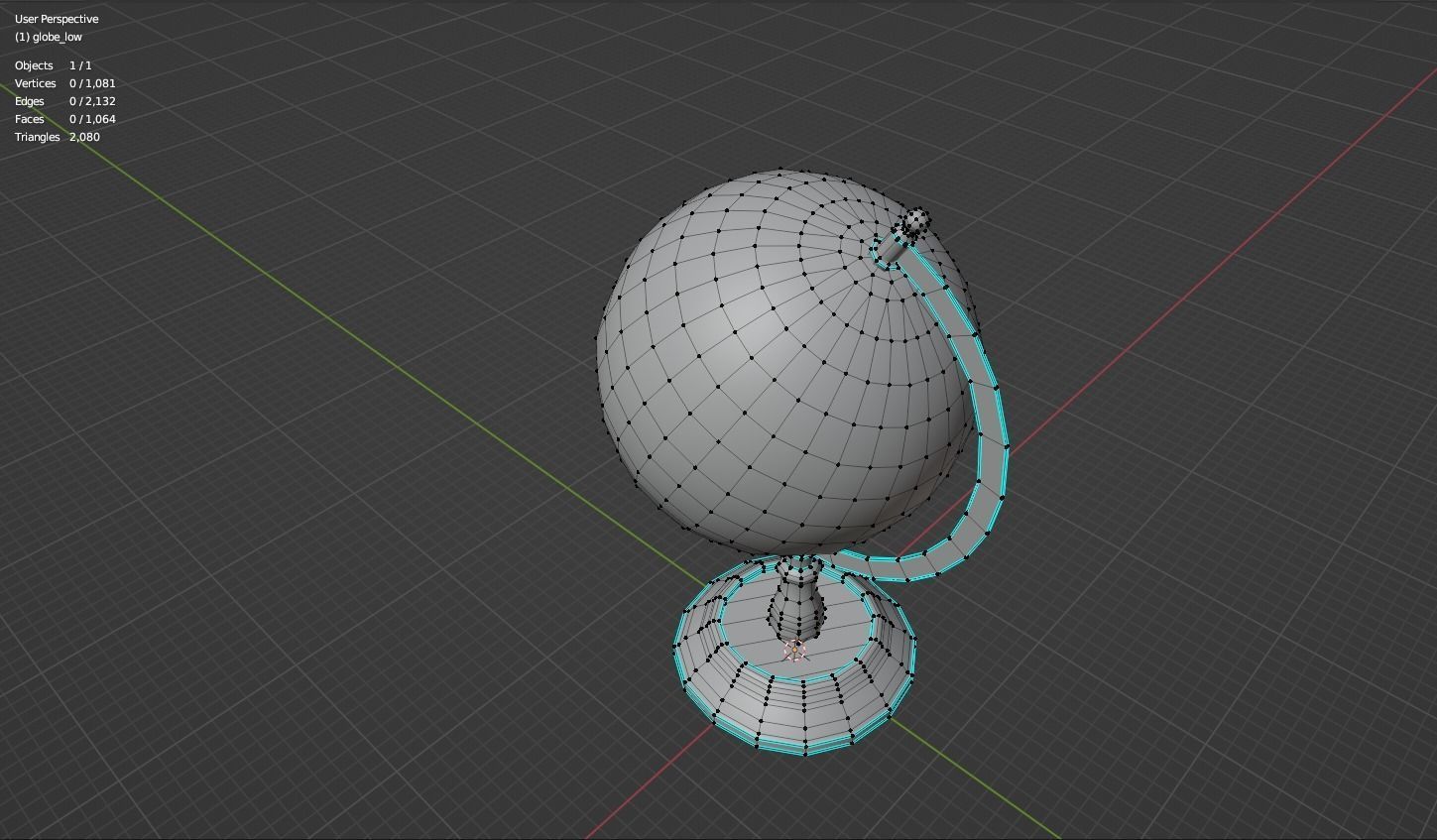Click the 3D cursor on the globe base
The width and height of the screenshot is (1437, 840).
click(x=795, y=651)
